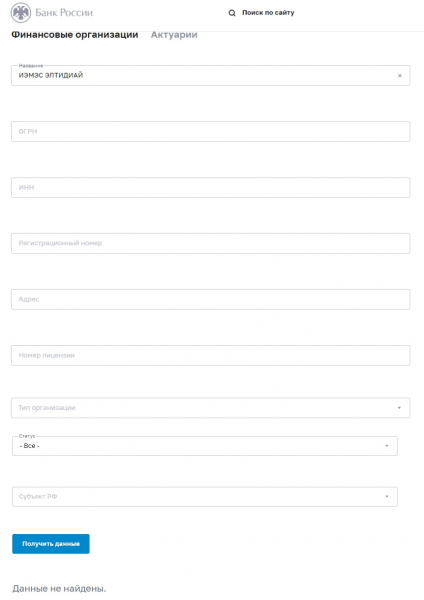Image resolution: width=424 pixels, height=600 pixels.
Task: Click into the Адрес field
Action: point(210,299)
